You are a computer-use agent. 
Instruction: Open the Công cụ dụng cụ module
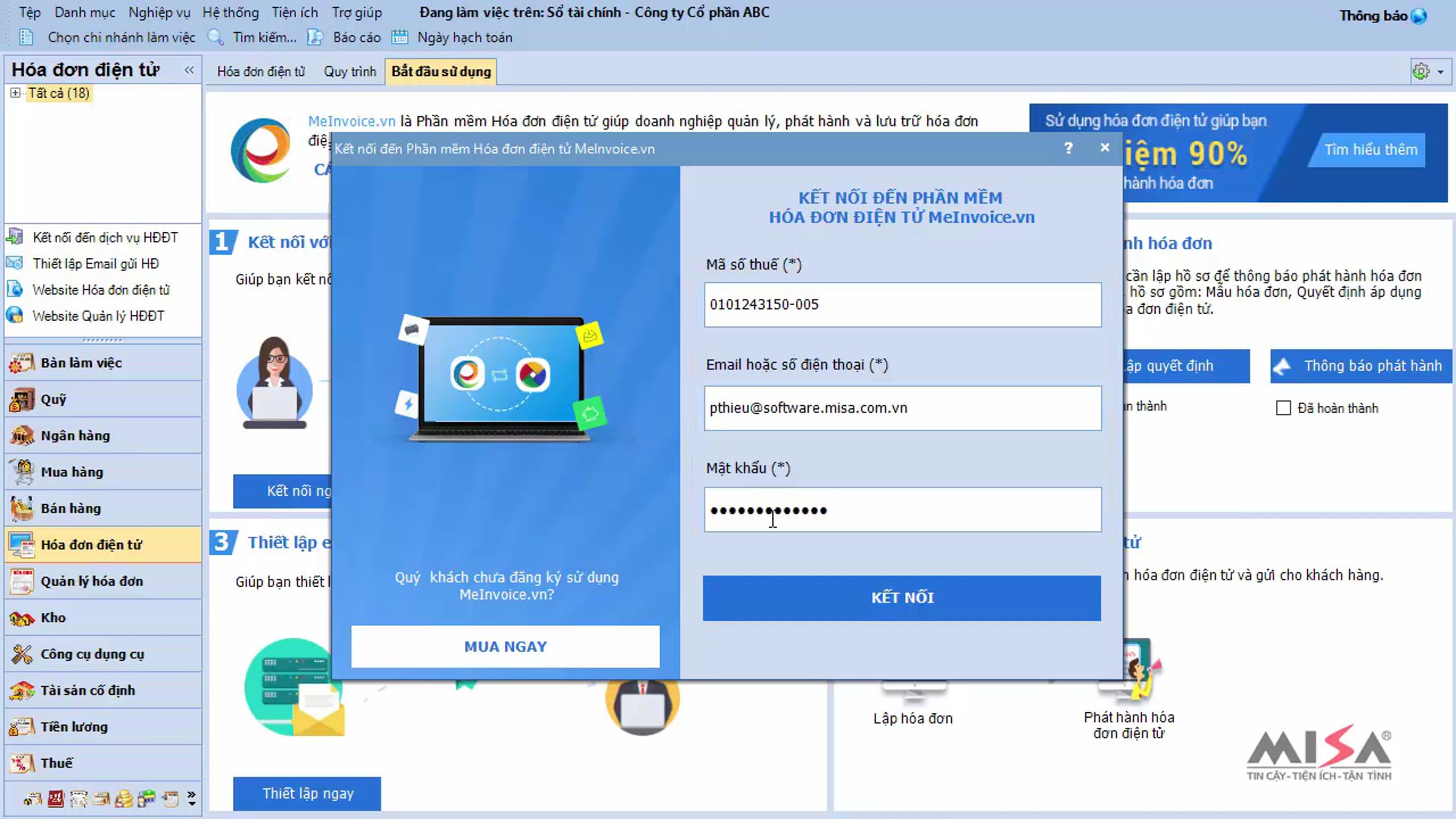click(103, 654)
